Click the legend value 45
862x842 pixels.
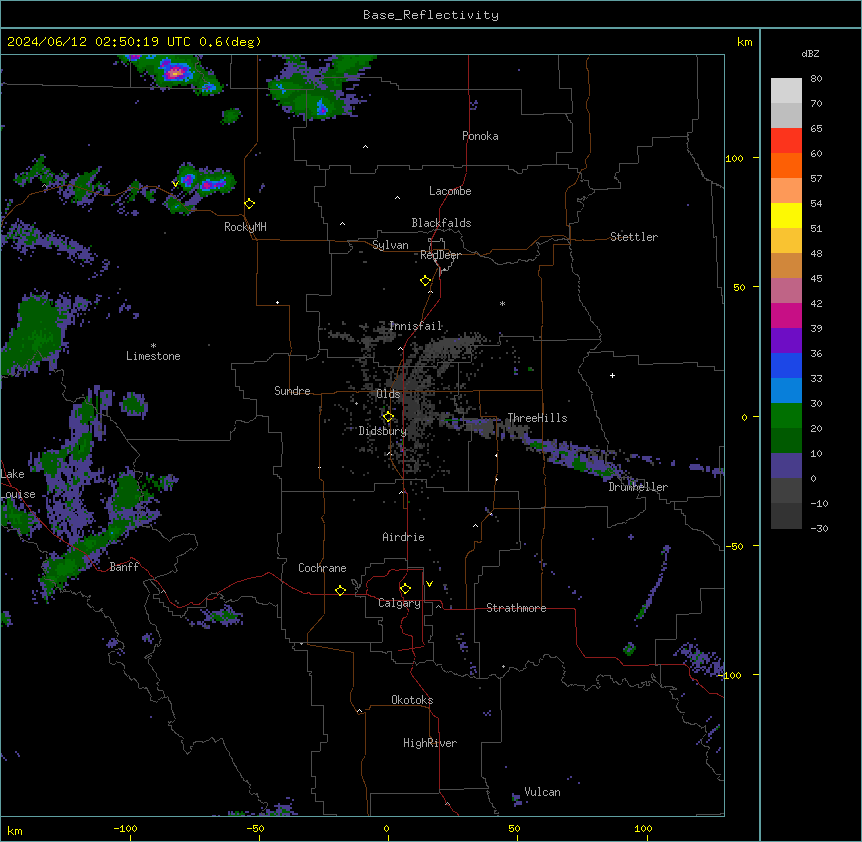816,279
